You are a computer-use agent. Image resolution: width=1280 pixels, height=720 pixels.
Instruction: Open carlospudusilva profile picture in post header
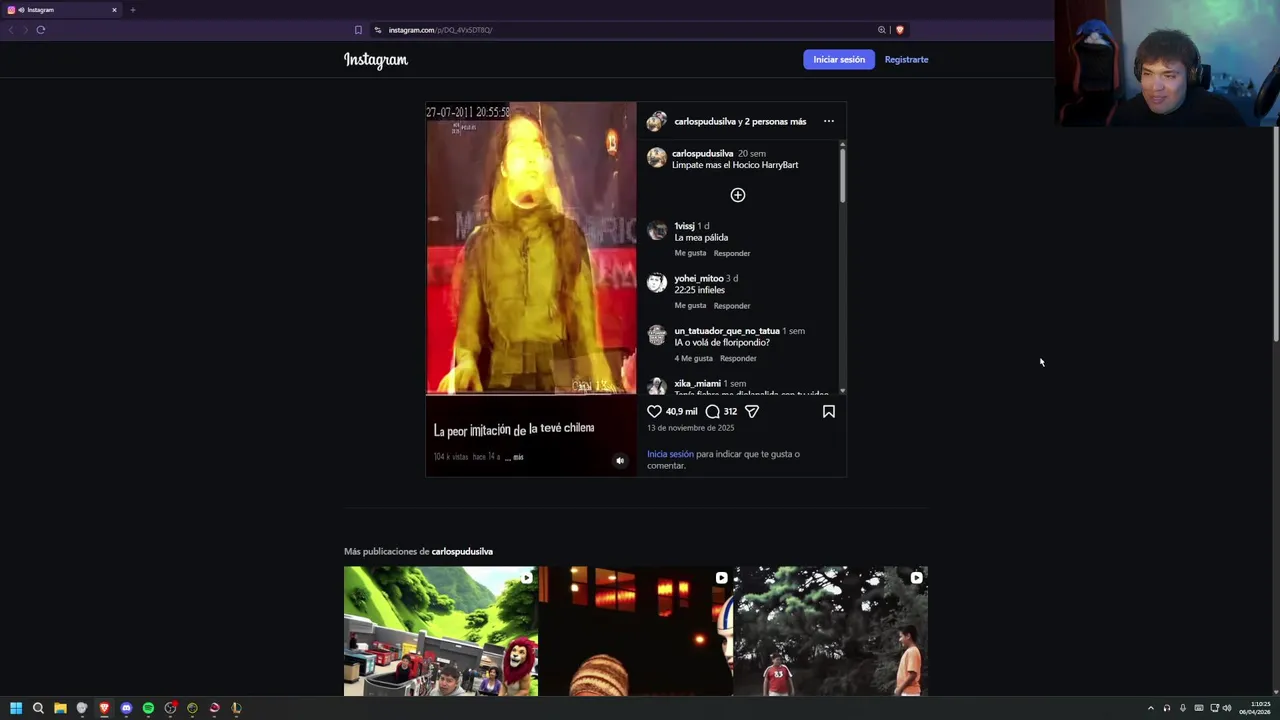(656, 121)
